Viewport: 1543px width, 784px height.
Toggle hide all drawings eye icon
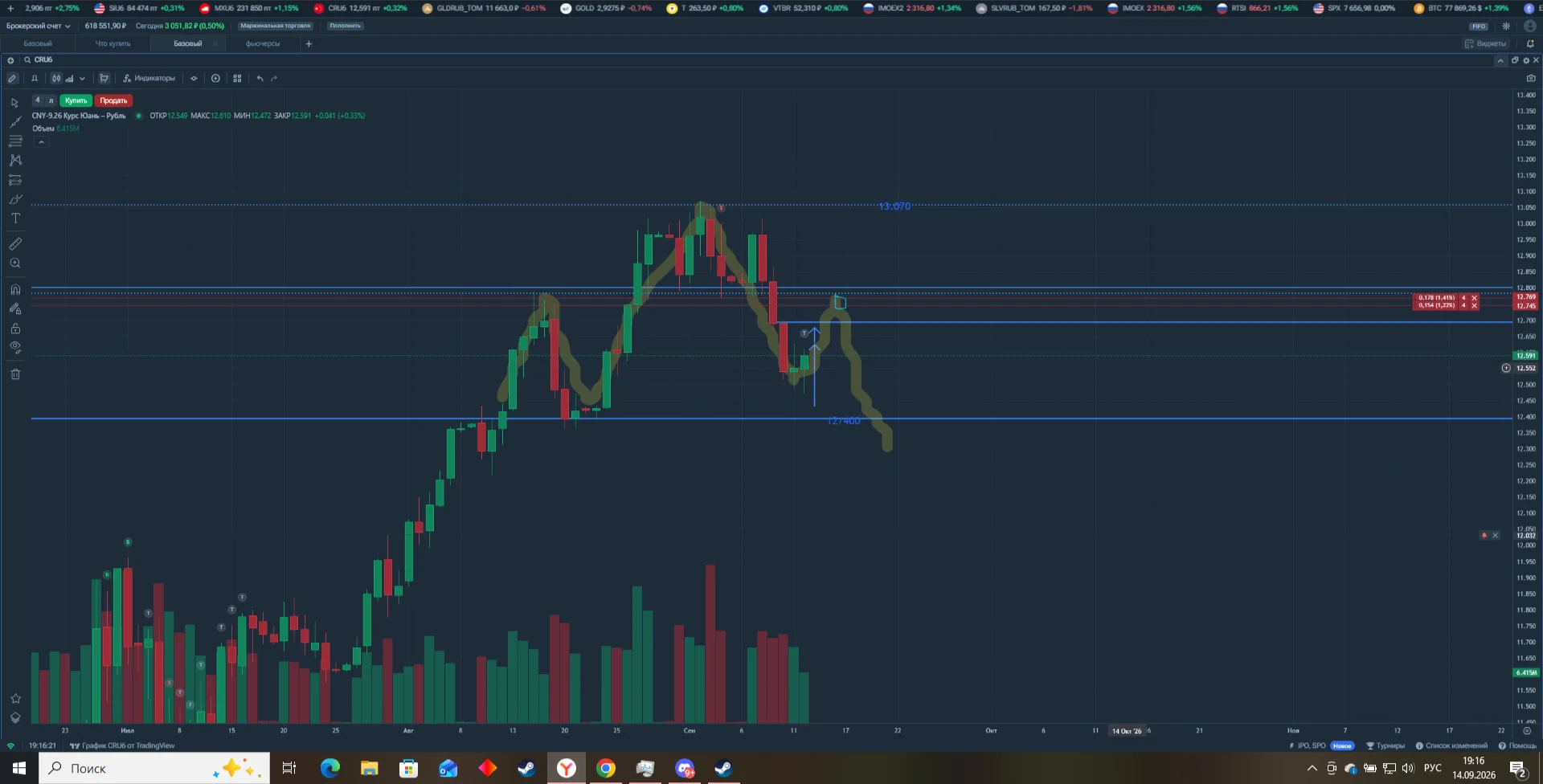tap(14, 348)
